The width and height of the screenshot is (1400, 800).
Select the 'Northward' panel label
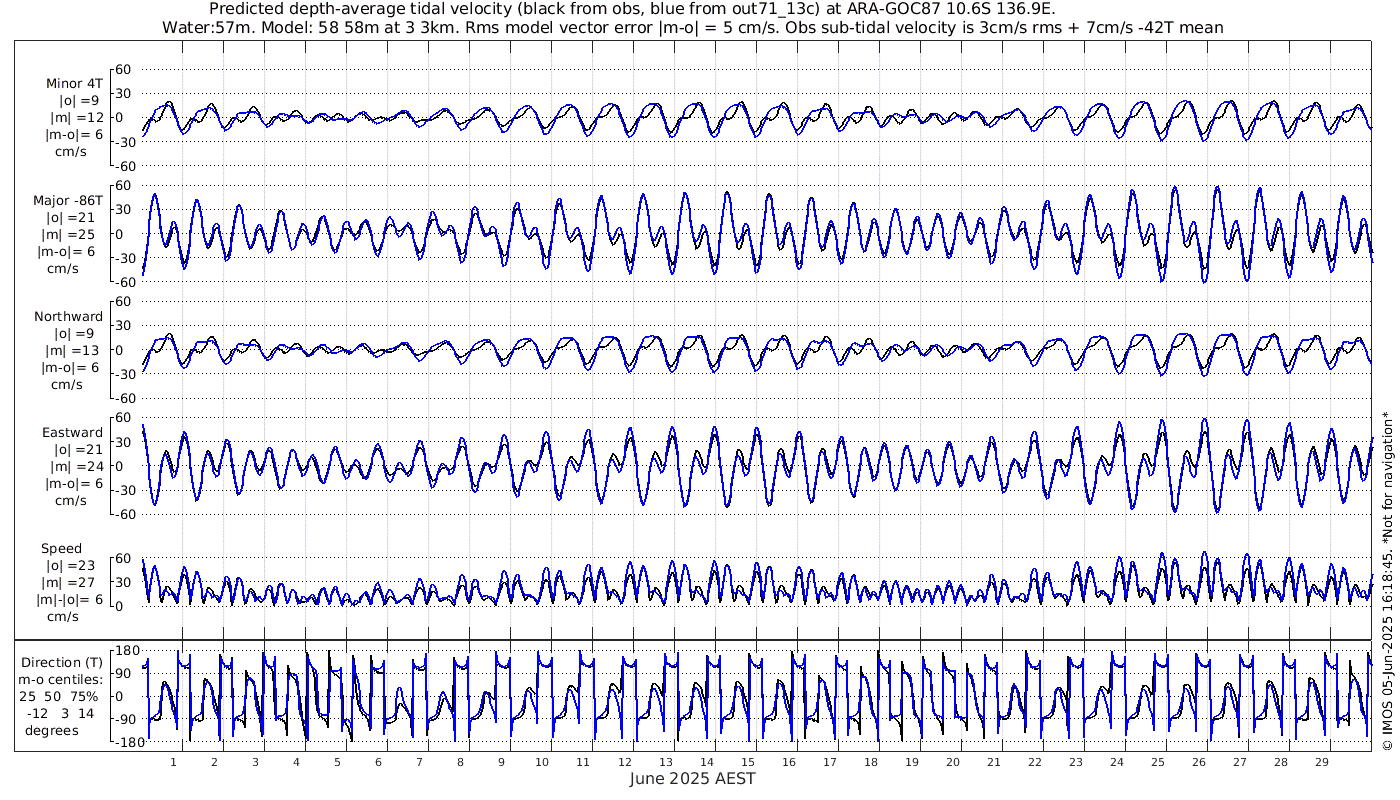(x=68, y=316)
